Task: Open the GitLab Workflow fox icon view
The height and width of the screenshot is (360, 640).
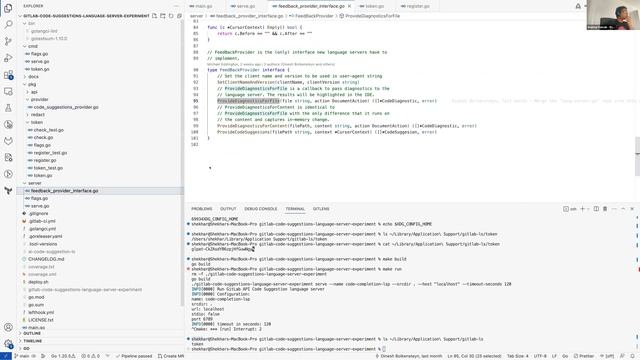Action: tap(8, 141)
